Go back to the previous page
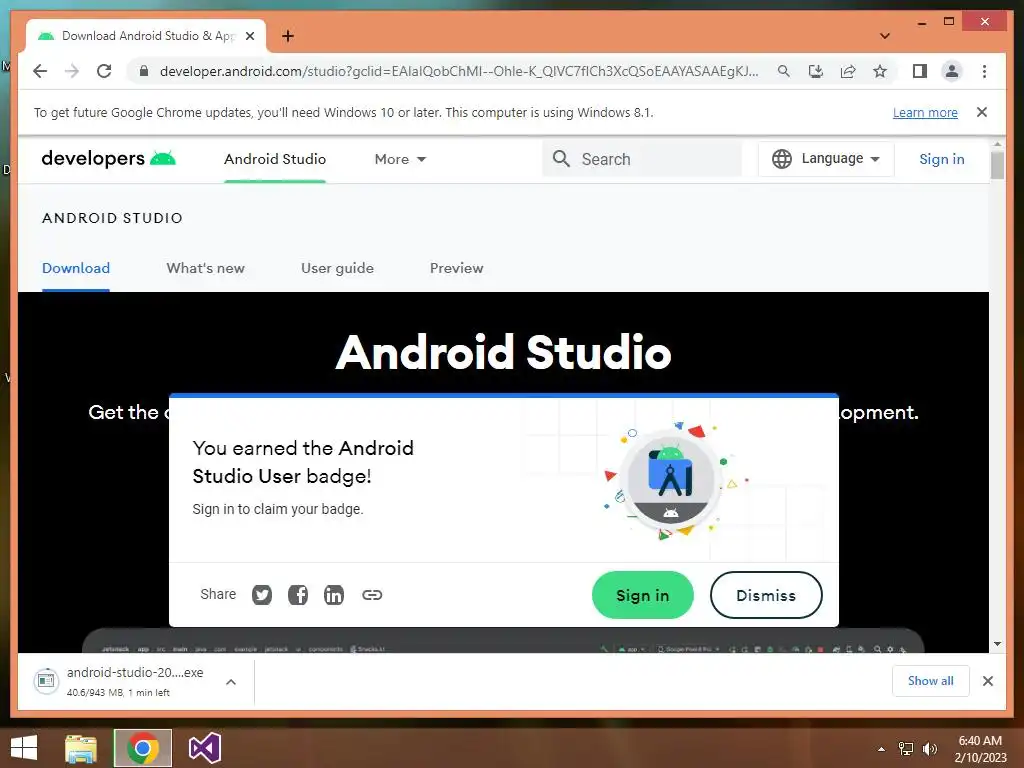Screen dimensions: 1024x768 pos(40,71)
